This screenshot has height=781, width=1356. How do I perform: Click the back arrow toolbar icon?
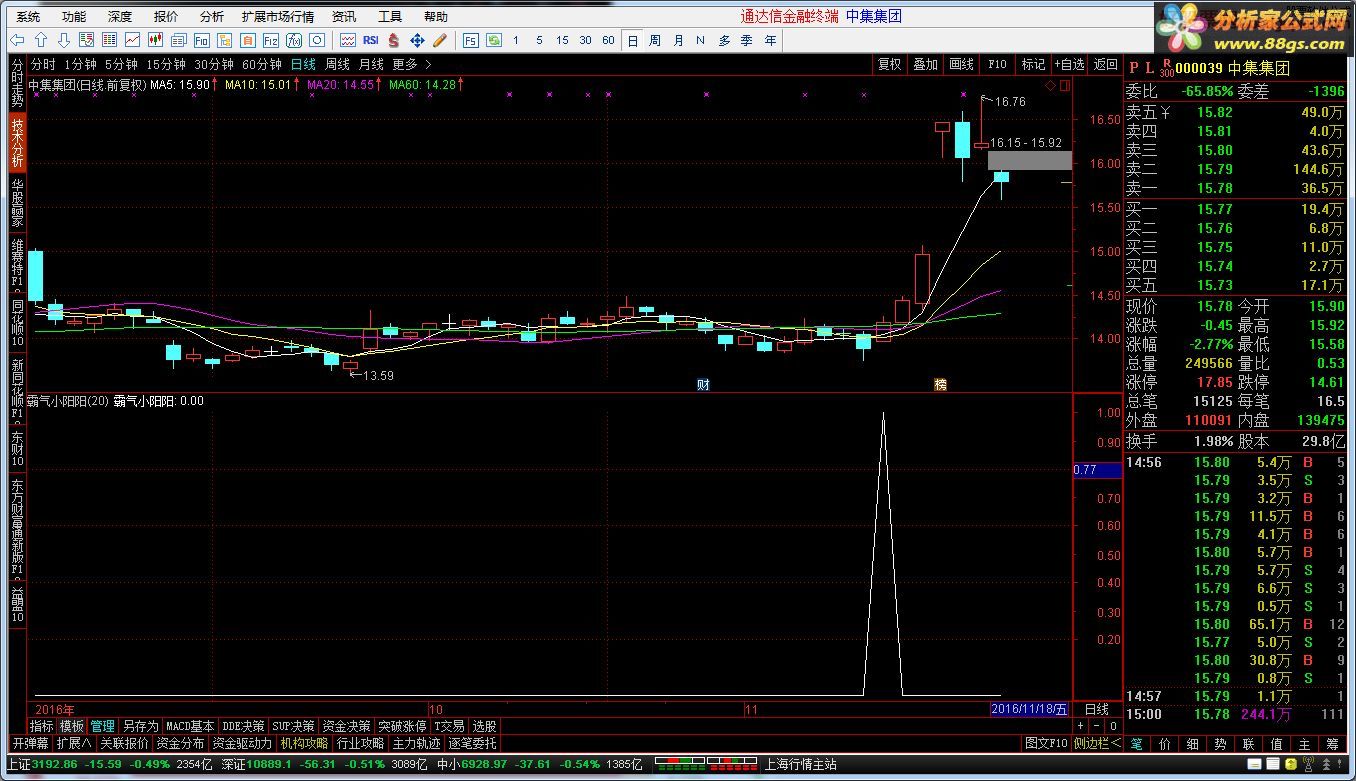tap(17, 40)
